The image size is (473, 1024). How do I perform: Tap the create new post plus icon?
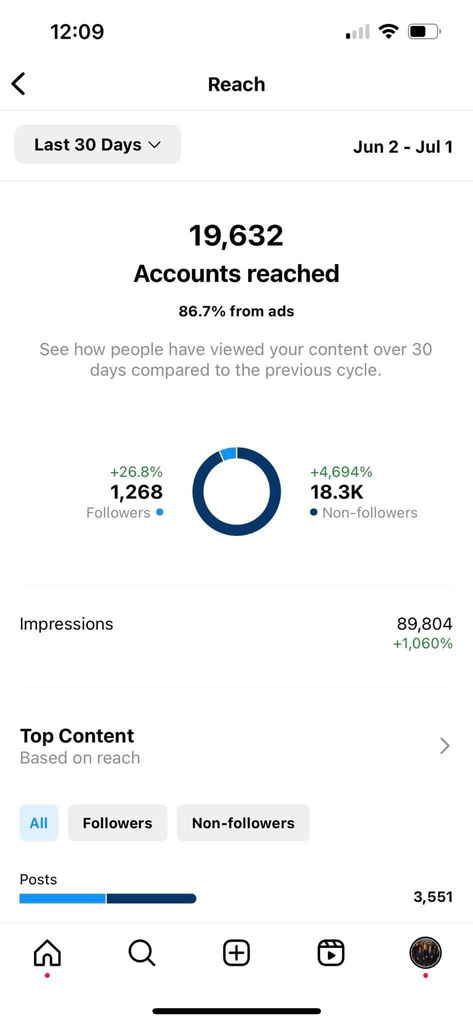[236, 953]
